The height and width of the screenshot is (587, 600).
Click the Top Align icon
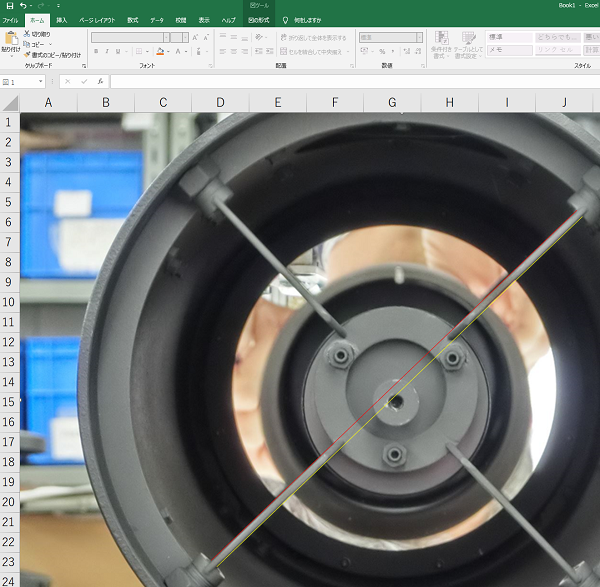tap(223, 37)
